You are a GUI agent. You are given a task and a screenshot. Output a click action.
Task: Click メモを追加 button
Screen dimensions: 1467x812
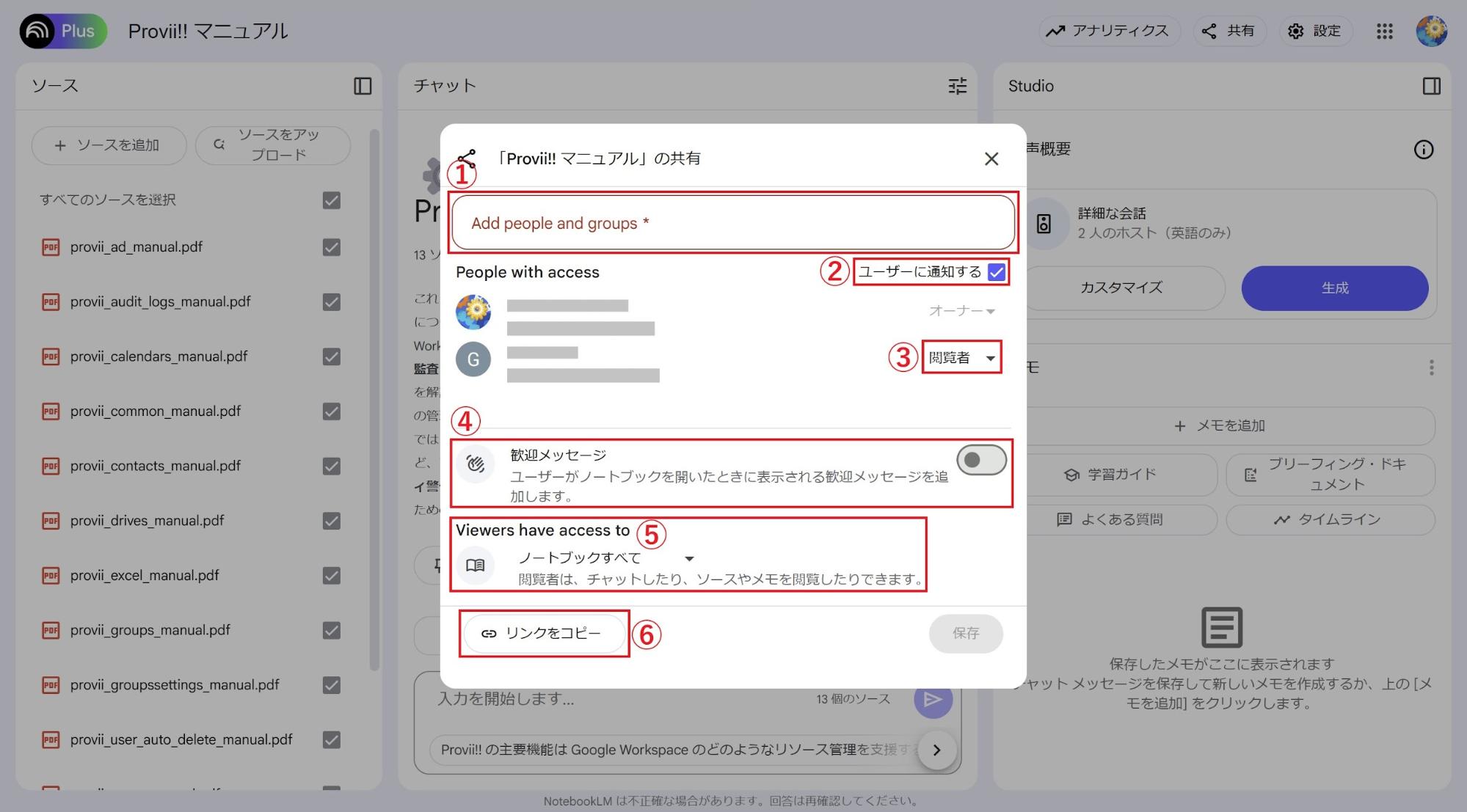click(1221, 425)
